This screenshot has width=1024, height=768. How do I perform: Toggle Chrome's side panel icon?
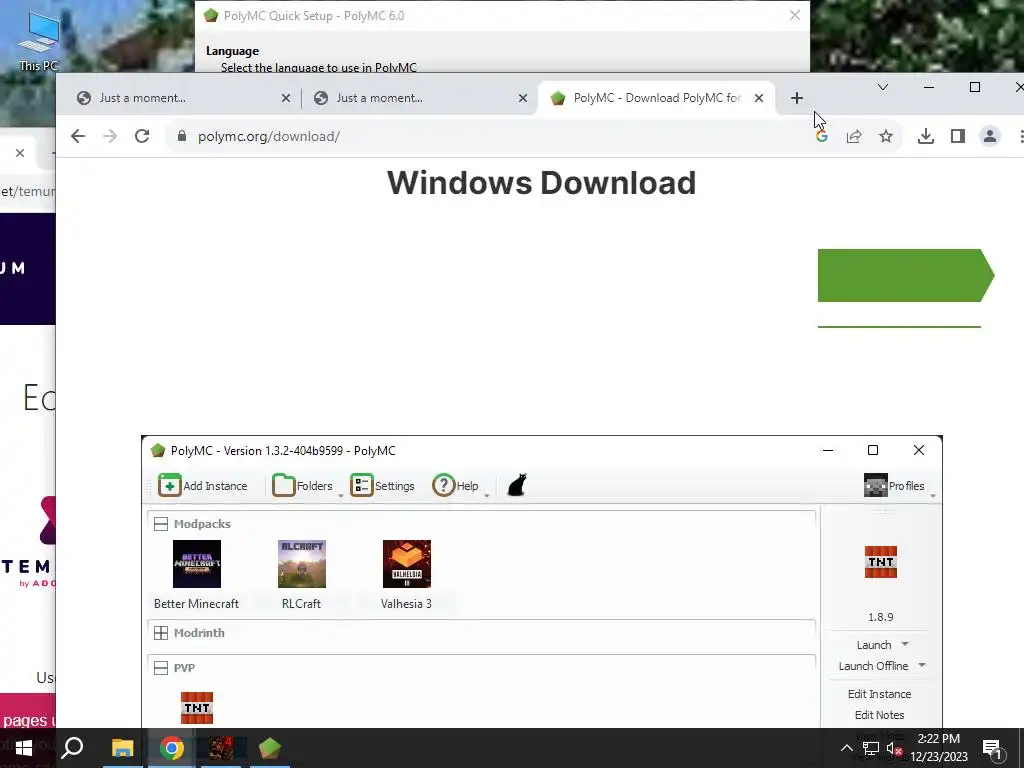coord(957,136)
